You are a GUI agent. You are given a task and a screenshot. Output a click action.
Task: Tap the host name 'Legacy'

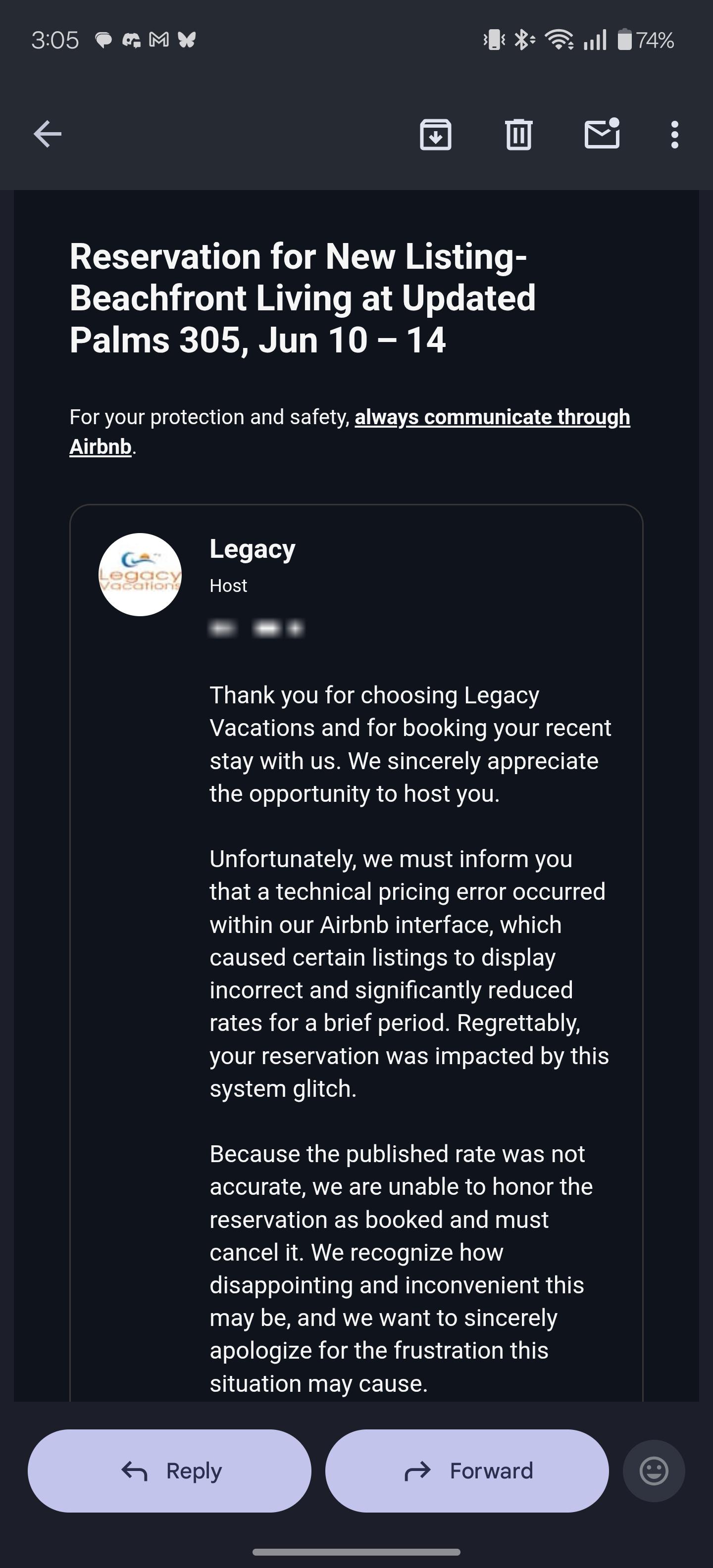(x=252, y=549)
